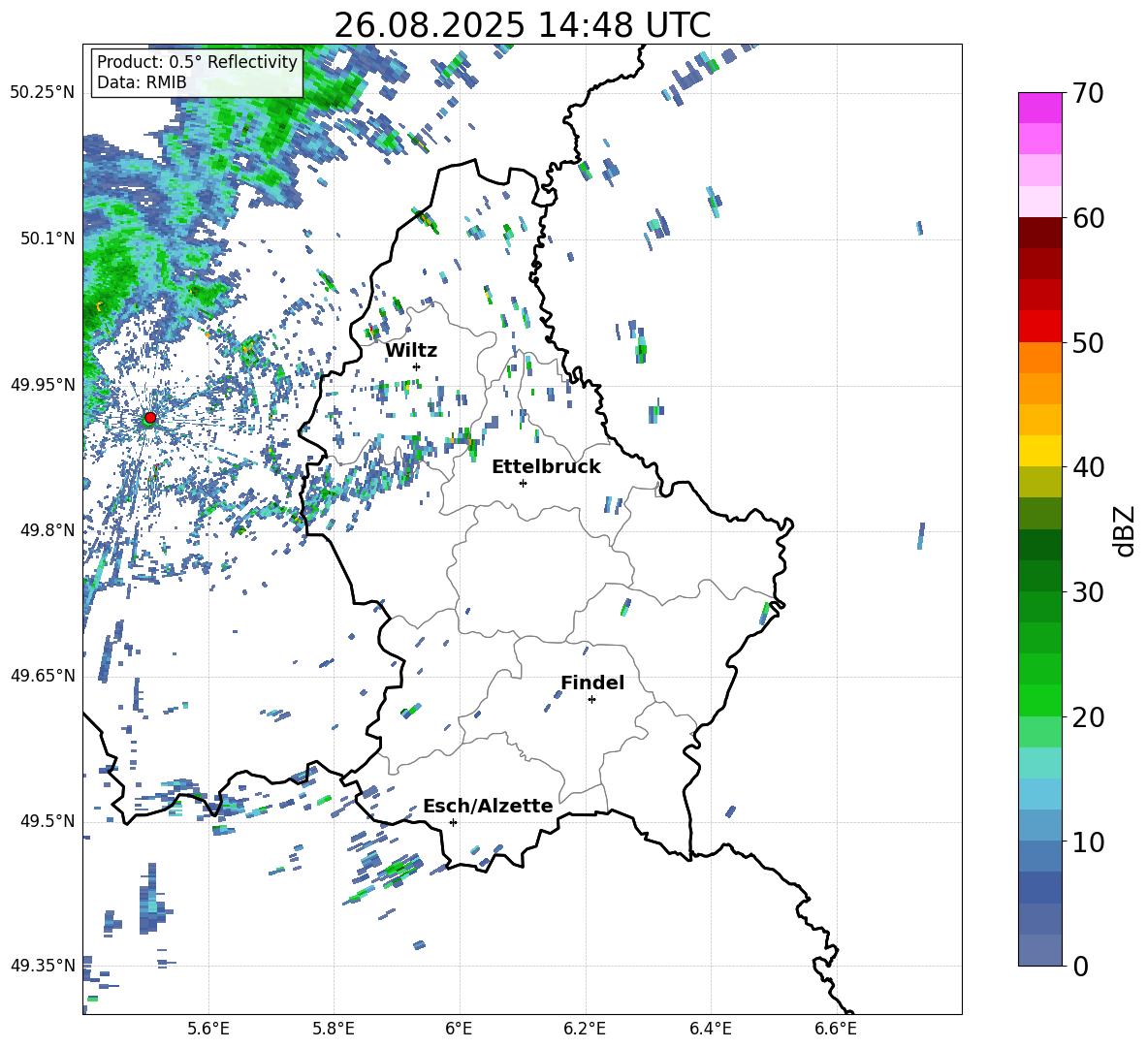Screen dimensions: 1148x1048
Task: Click the Wiltz city label
Action: pyautogui.click(x=411, y=351)
